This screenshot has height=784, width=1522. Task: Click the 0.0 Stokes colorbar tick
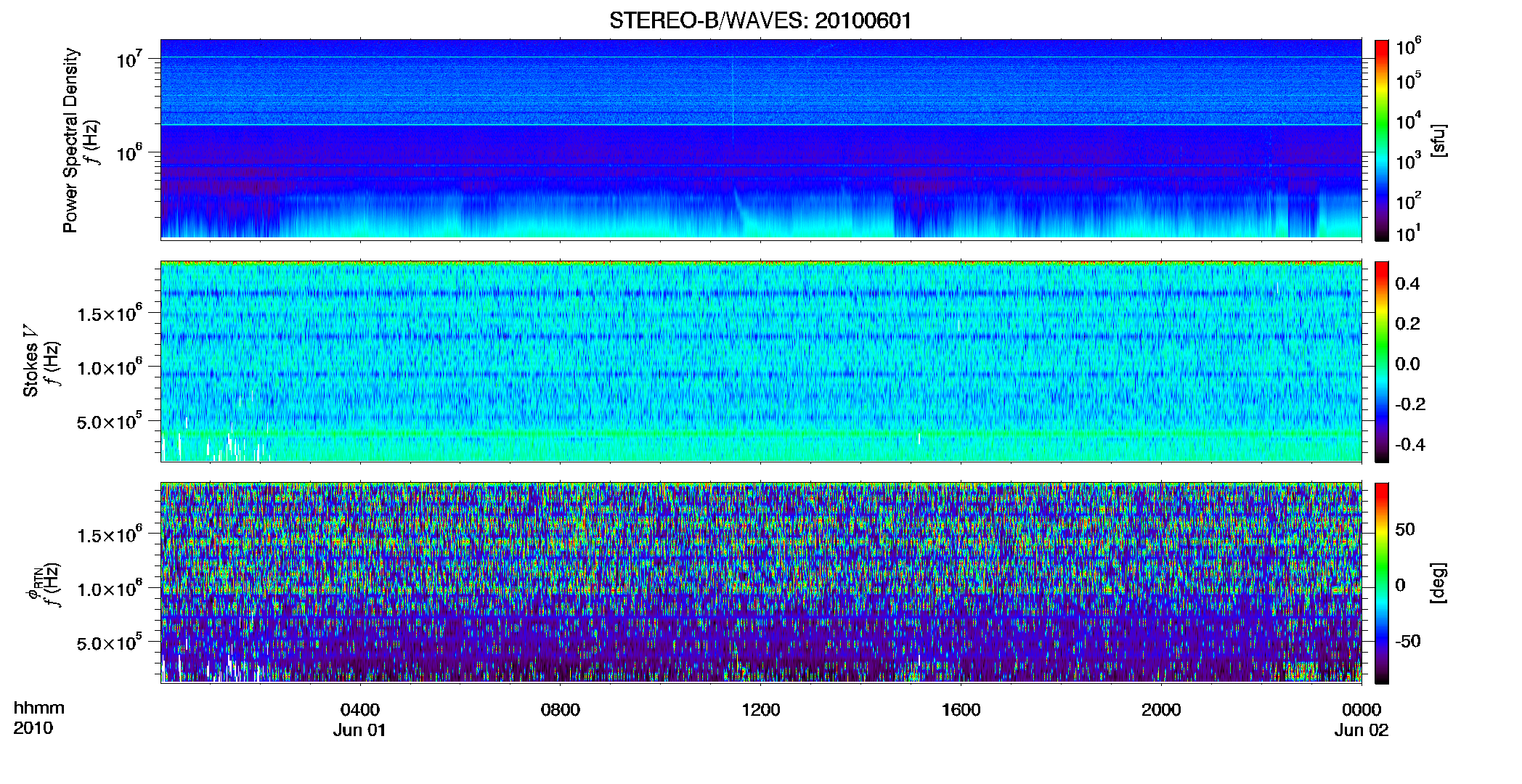[x=1407, y=364]
